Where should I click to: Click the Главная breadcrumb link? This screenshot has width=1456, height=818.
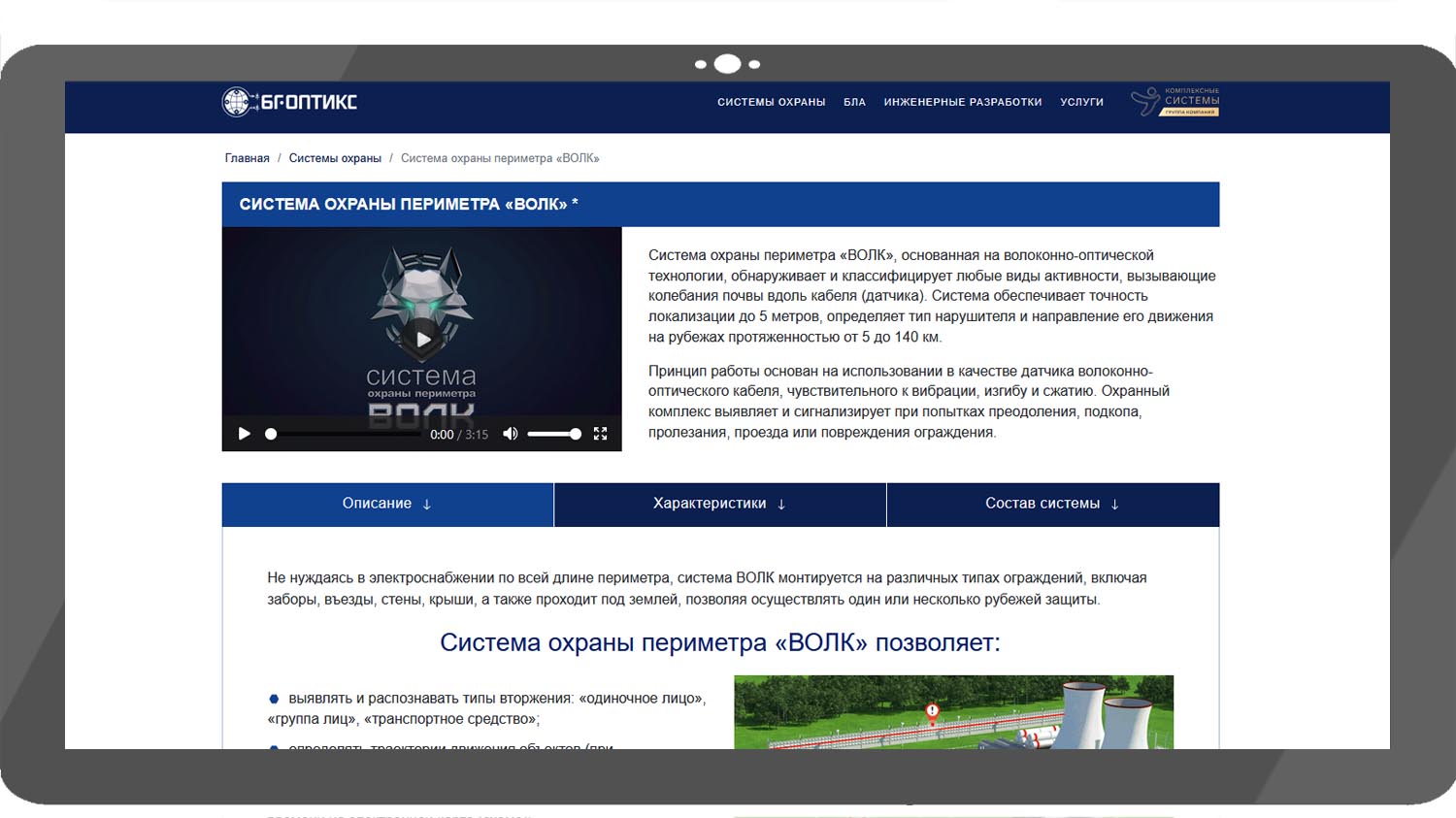[x=248, y=158]
